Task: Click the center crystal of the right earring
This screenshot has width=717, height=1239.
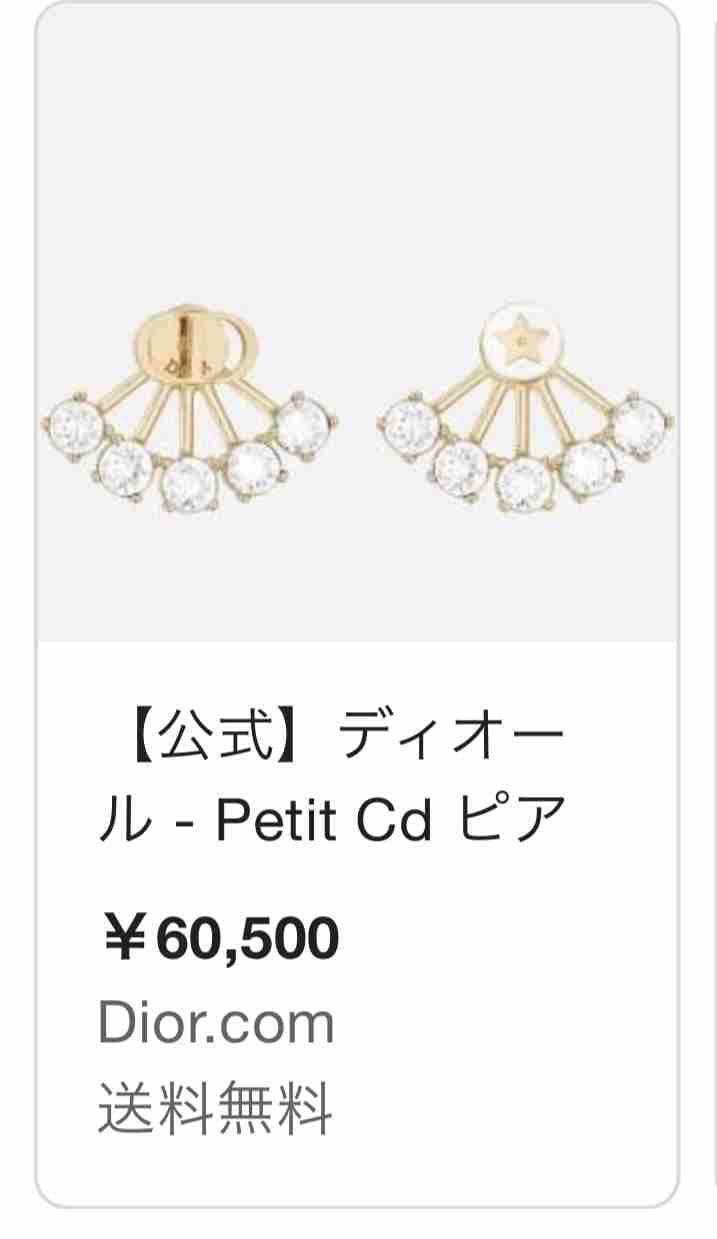Action: [x=524, y=484]
